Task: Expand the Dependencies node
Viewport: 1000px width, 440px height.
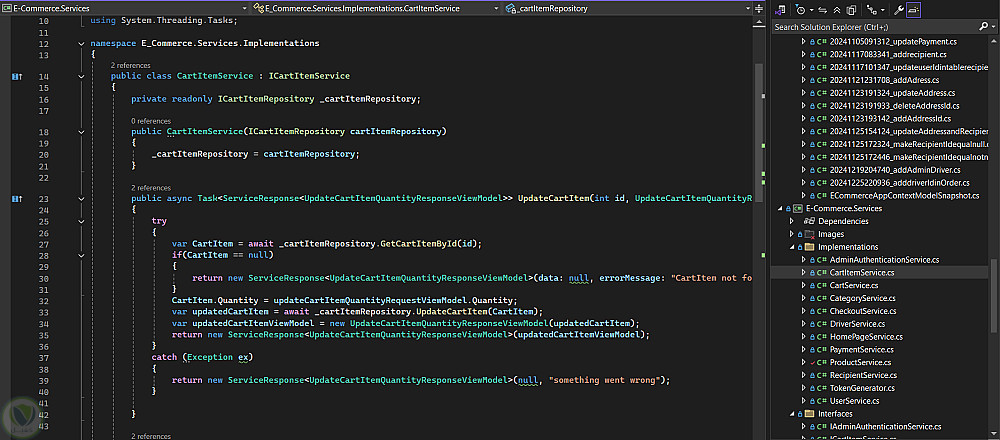Action: pyautogui.click(x=791, y=221)
